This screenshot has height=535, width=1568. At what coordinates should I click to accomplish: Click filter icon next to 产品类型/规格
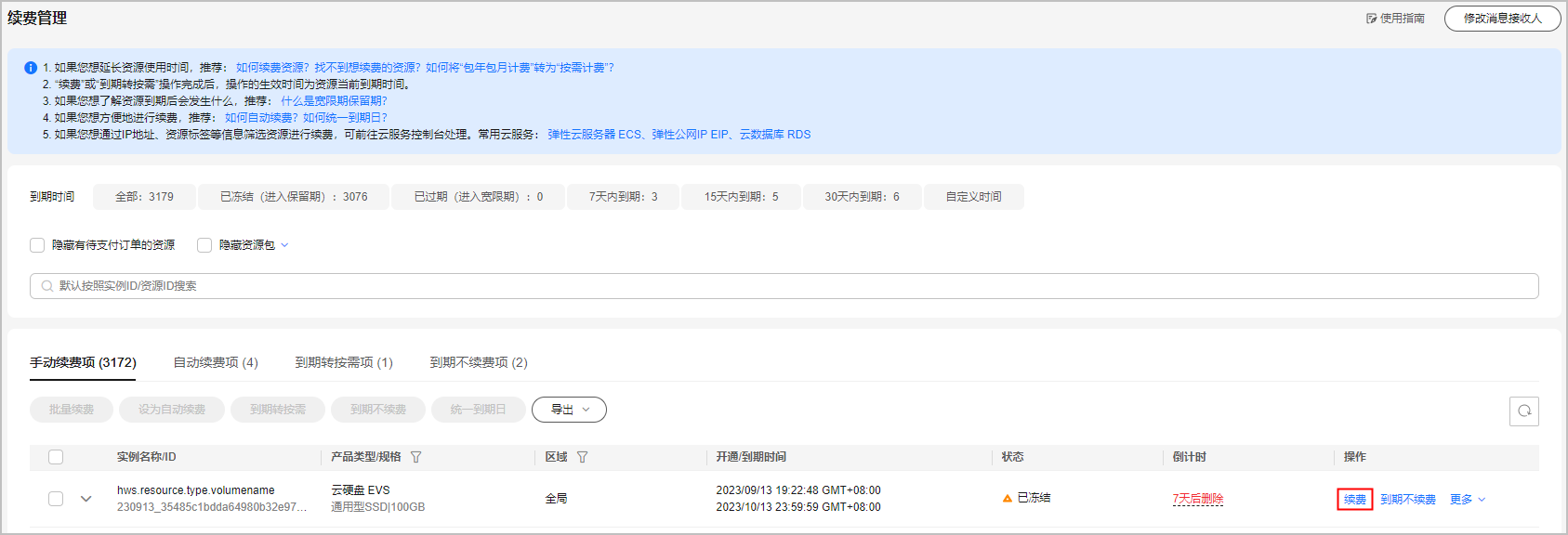click(x=416, y=457)
